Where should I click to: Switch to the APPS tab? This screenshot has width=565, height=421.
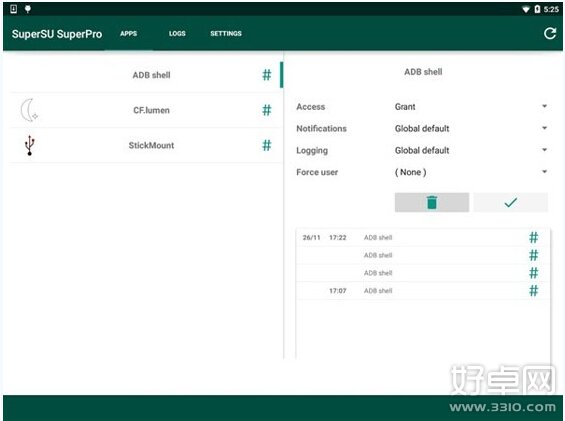pos(129,34)
